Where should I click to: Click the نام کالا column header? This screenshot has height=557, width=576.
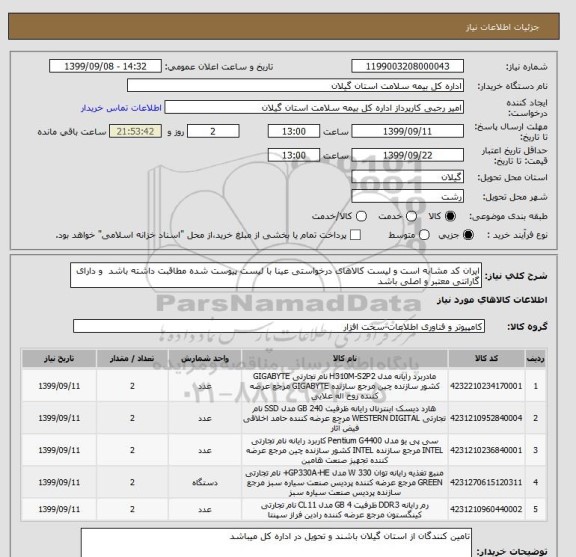[x=345, y=359]
